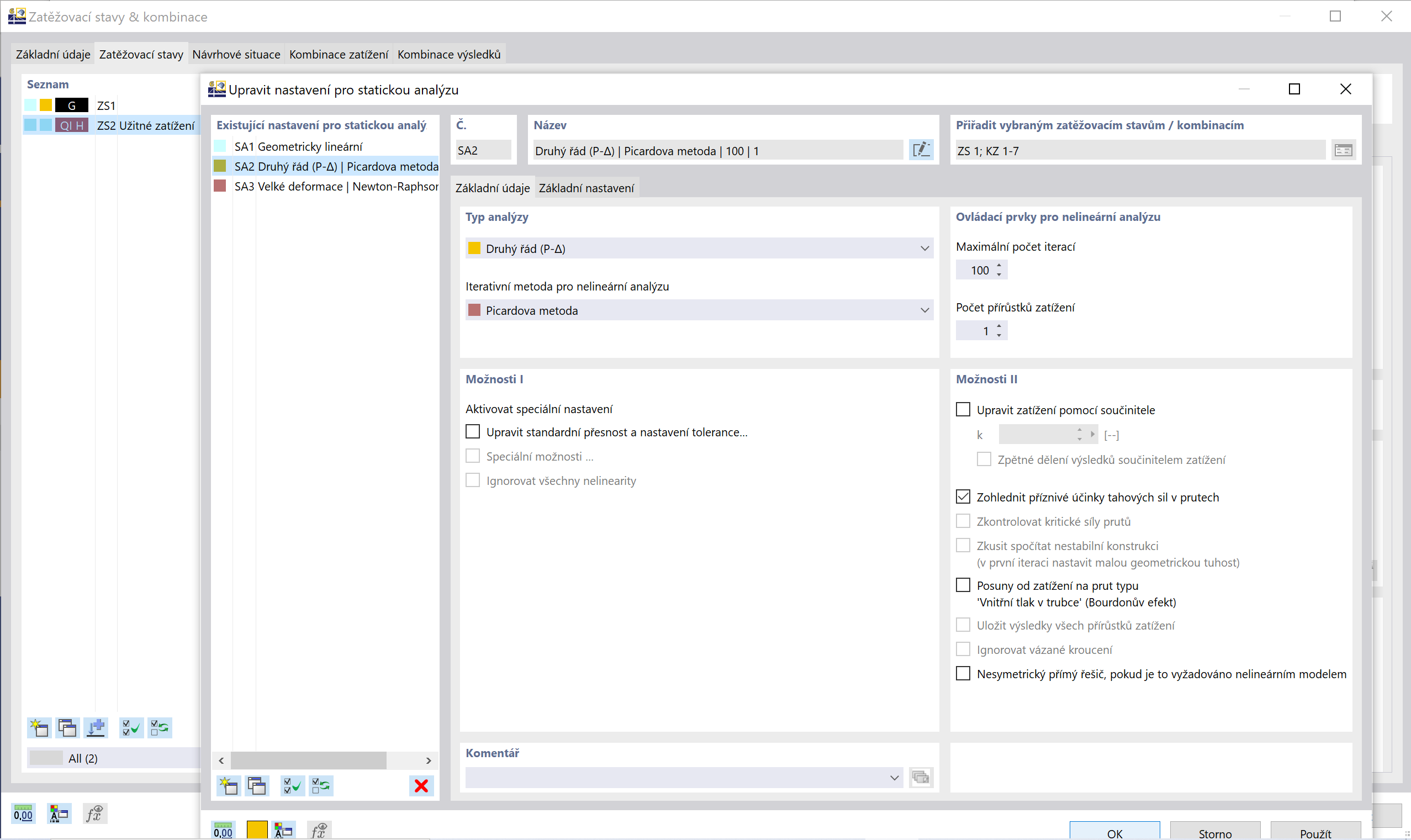Create new static analysis setting icon
1411x840 pixels.
[229, 786]
